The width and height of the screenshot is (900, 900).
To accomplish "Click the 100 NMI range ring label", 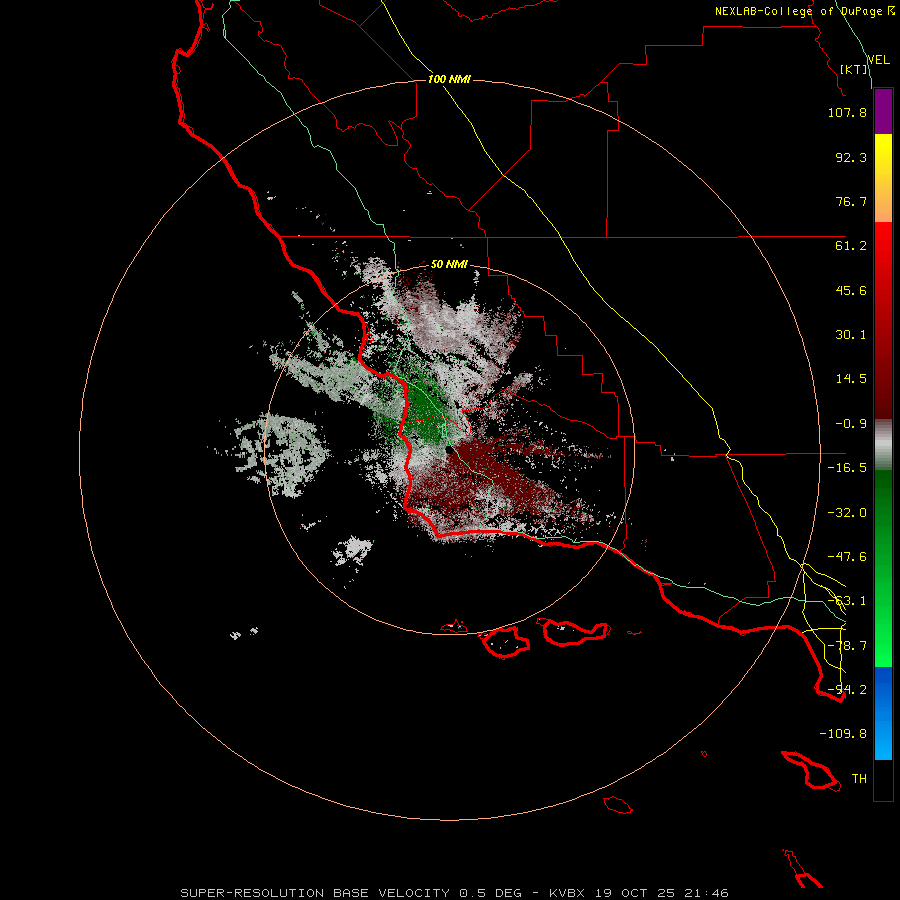I will [x=449, y=79].
